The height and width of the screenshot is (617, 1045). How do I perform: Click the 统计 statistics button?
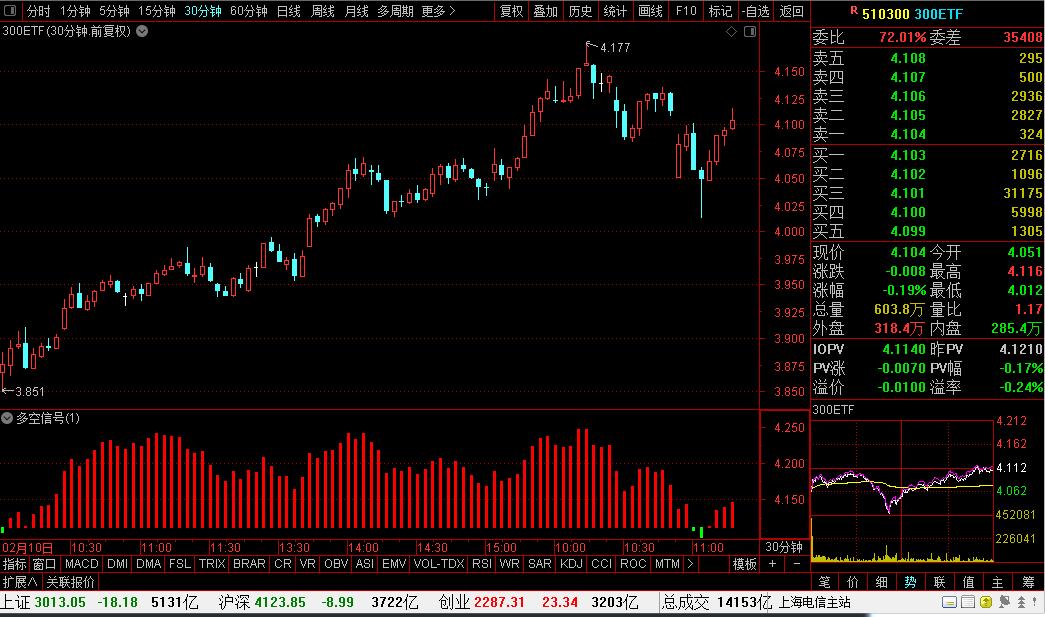click(x=614, y=11)
